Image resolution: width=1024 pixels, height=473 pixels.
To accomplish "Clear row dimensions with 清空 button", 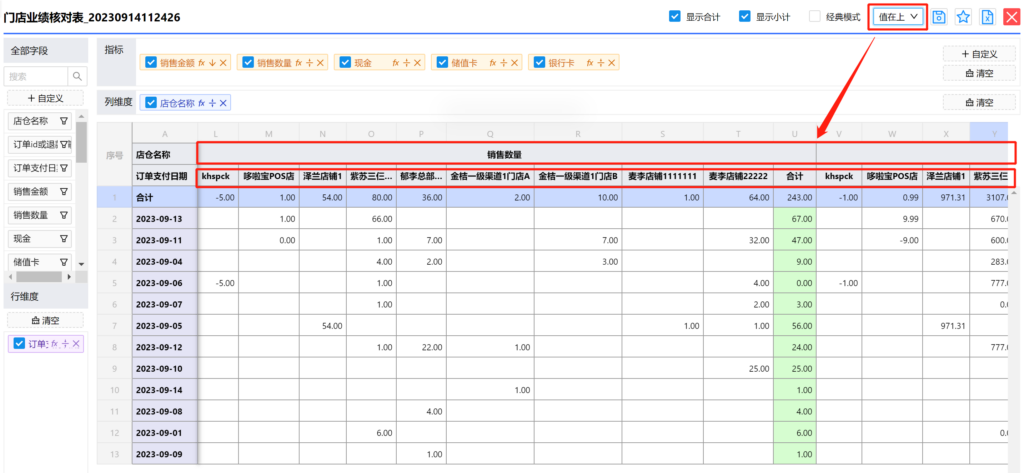I will click(x=45, y=320).
